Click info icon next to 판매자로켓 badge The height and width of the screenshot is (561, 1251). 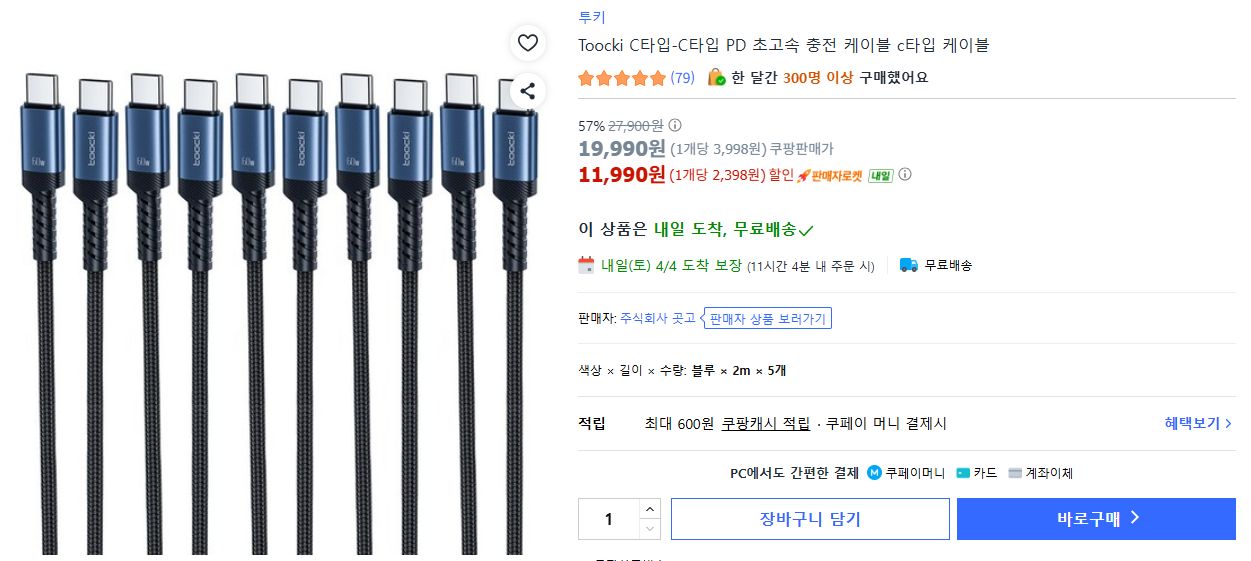(x=905, y=175)
